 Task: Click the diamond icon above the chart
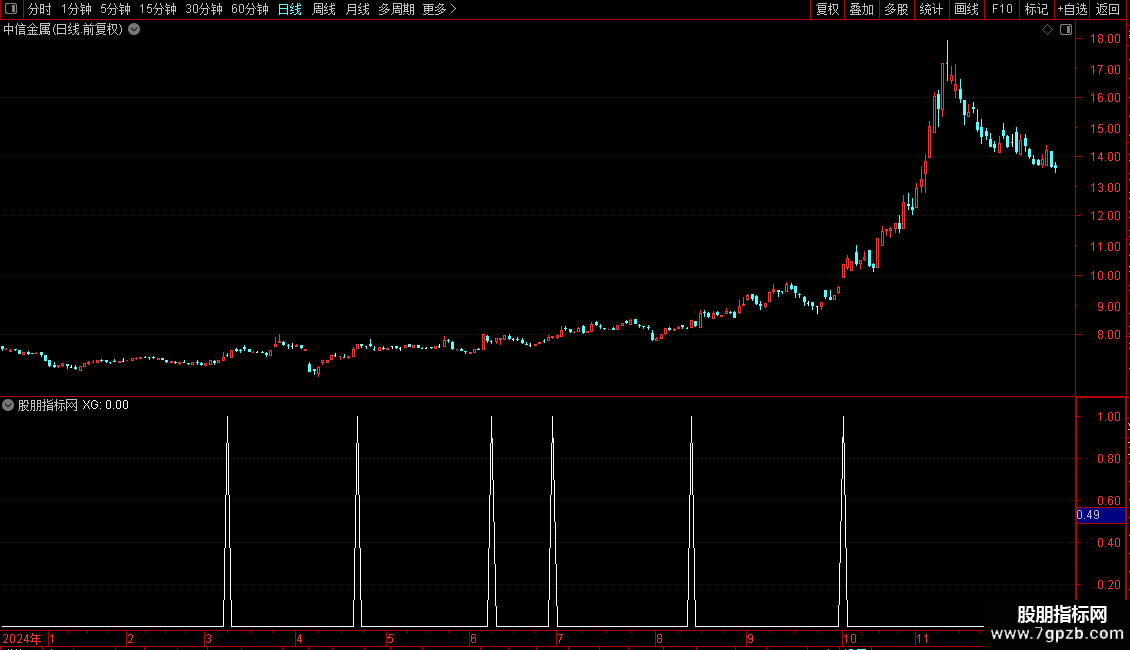click(1048, 30)
